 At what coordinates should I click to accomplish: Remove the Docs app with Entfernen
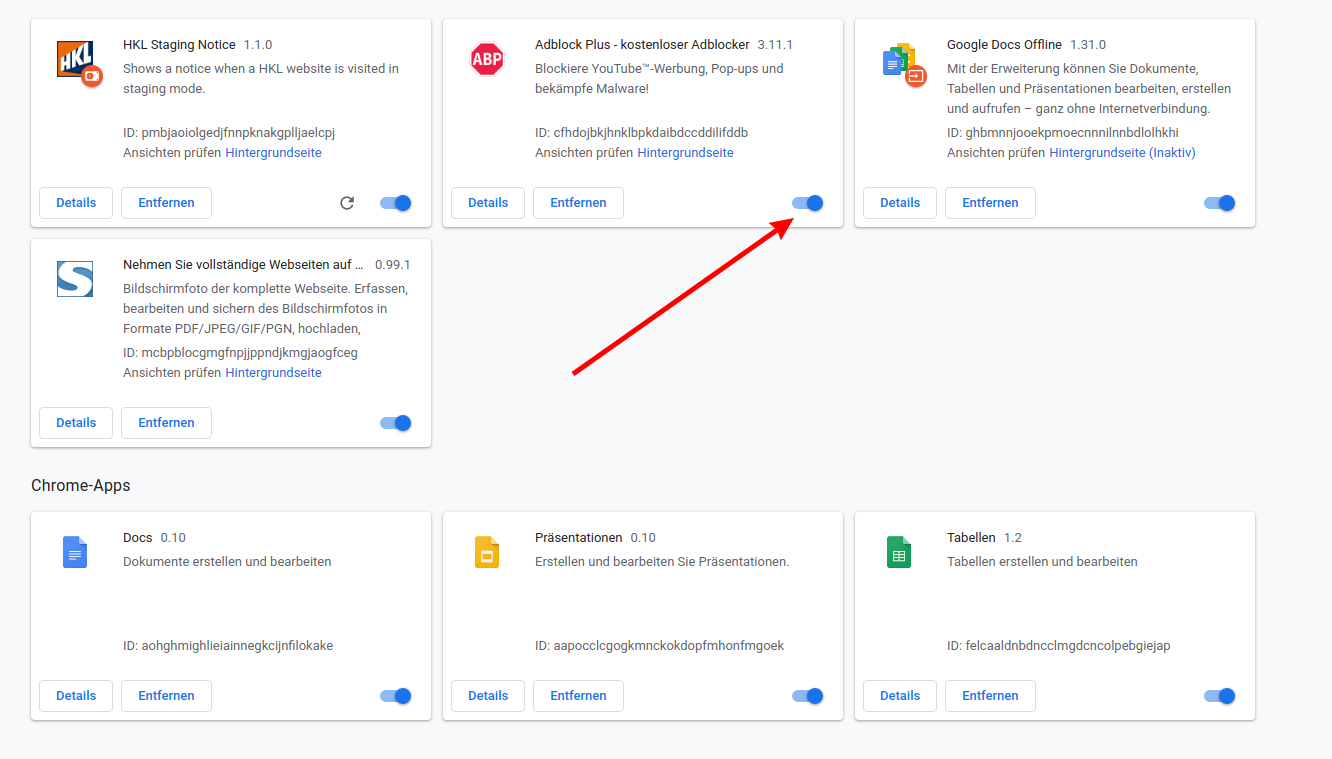pyautogui.click(x=166, y=696)
